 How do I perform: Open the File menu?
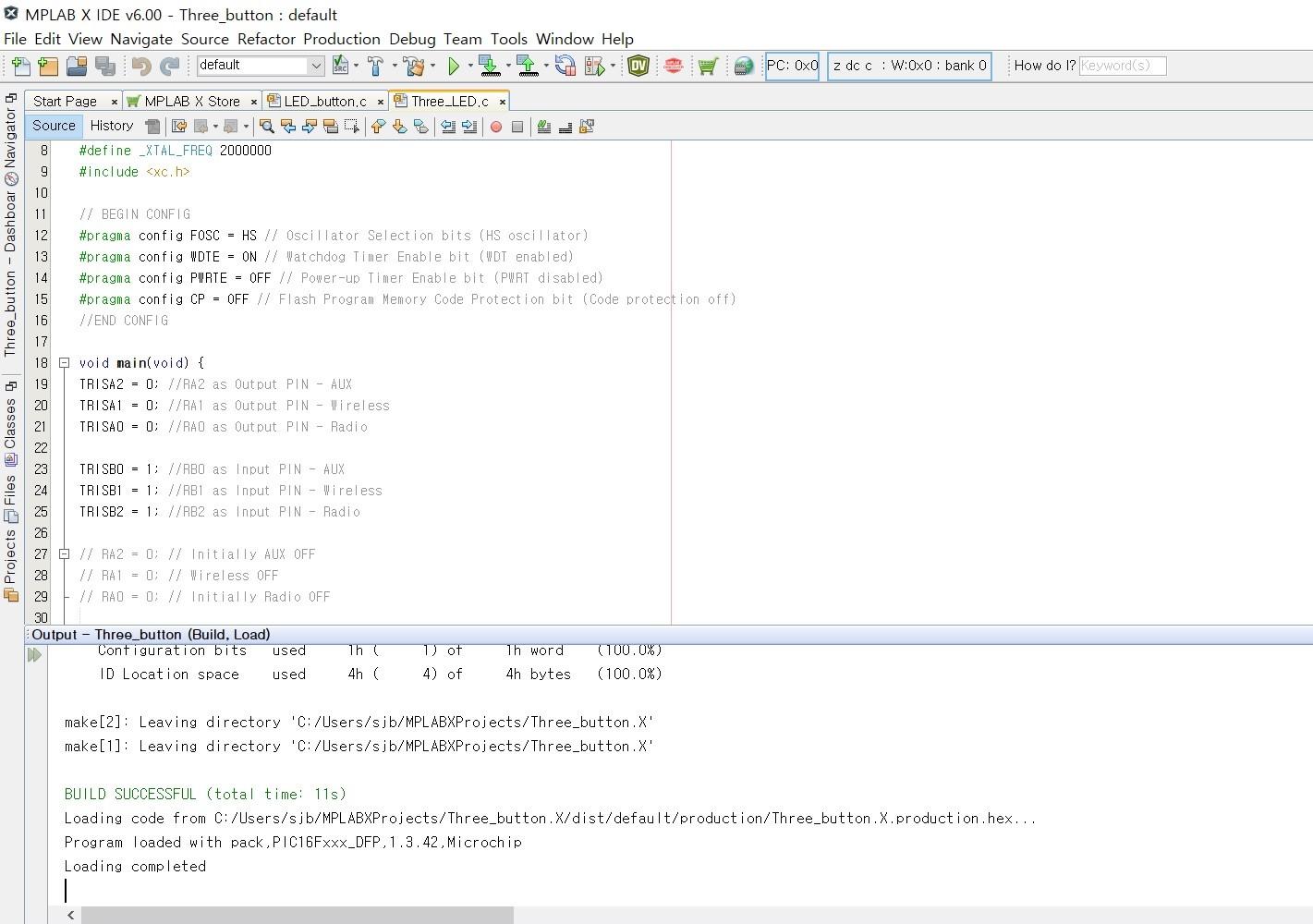16,39
